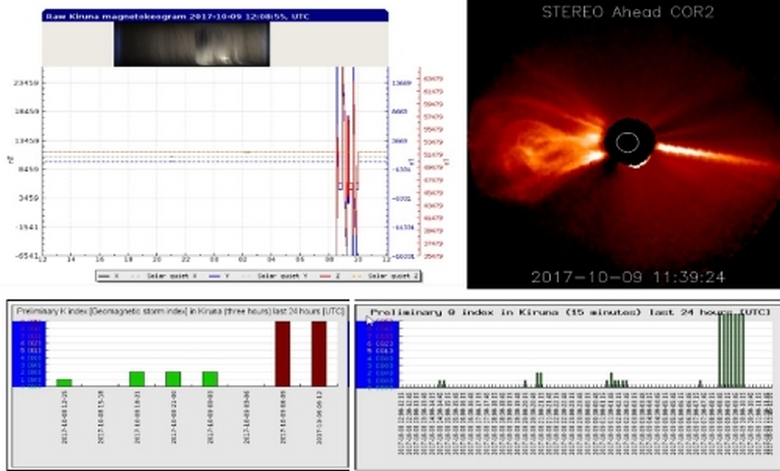Screen dimensions: 780x471
Task: Click the Raw Kiruna magnetokeogram title bar
Action: click(214, 16)
